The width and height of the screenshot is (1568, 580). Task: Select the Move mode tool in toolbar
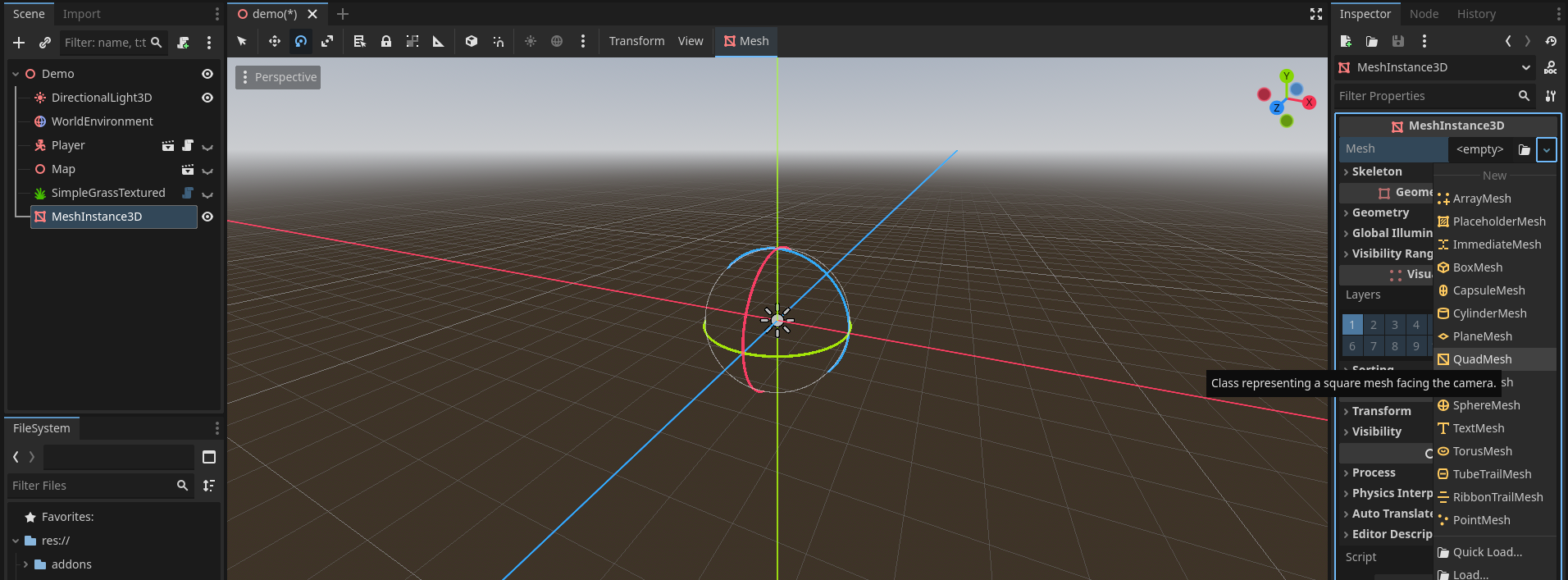click(x=274, y=41)
